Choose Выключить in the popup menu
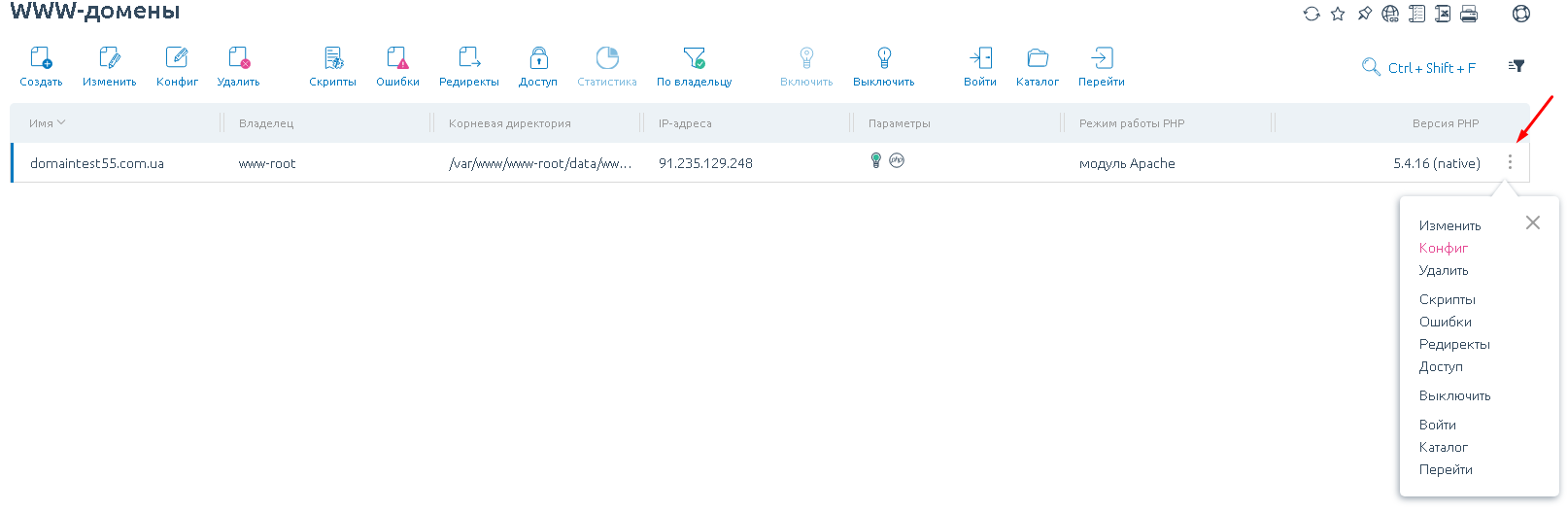Image resolution: width=1568 pixels, height=512 pixels. click(1454, 395)
